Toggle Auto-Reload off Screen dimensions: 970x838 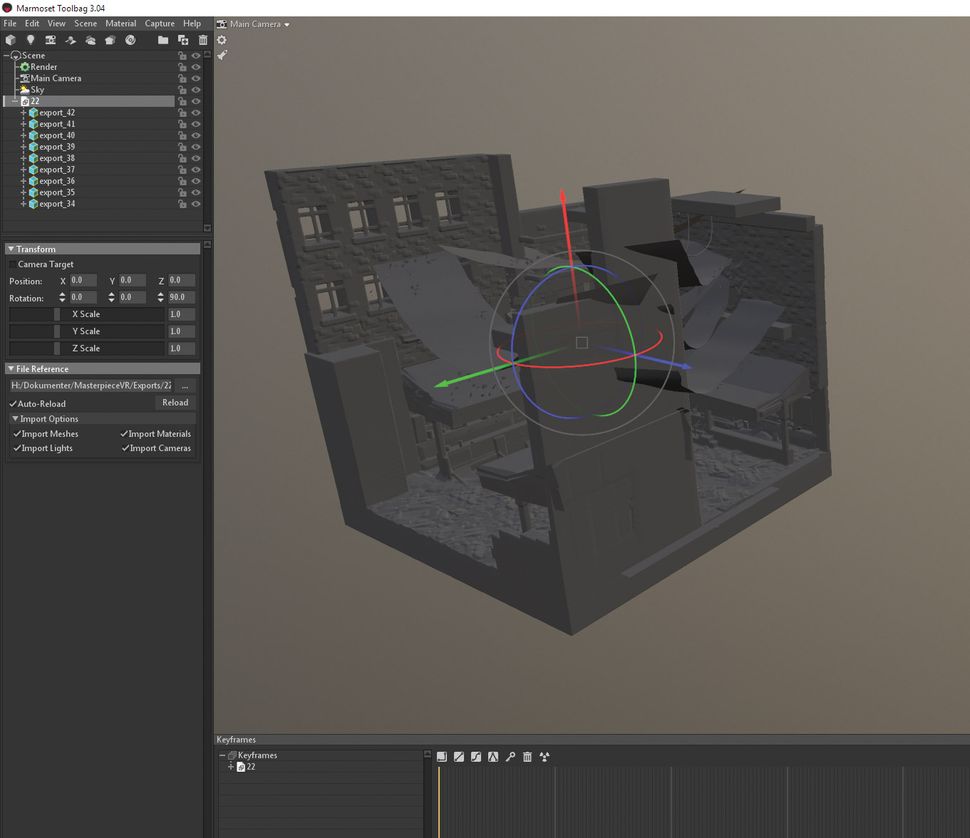click(11, 403)
